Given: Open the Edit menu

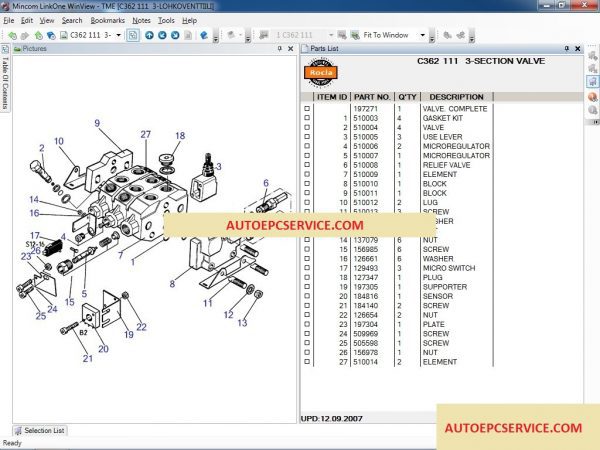Looking at the screenshot, I should click(x=27, y=21).
